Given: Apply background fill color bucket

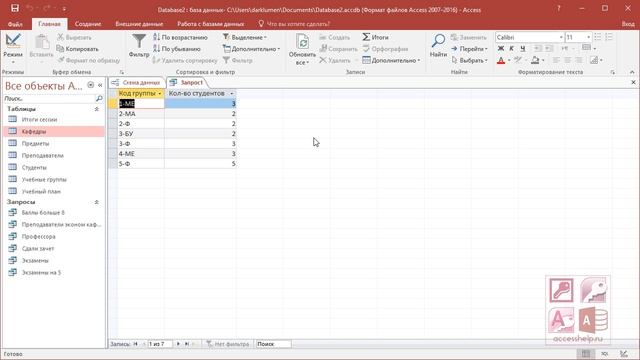Looking at the screenshot, I should tap(535, 60).
